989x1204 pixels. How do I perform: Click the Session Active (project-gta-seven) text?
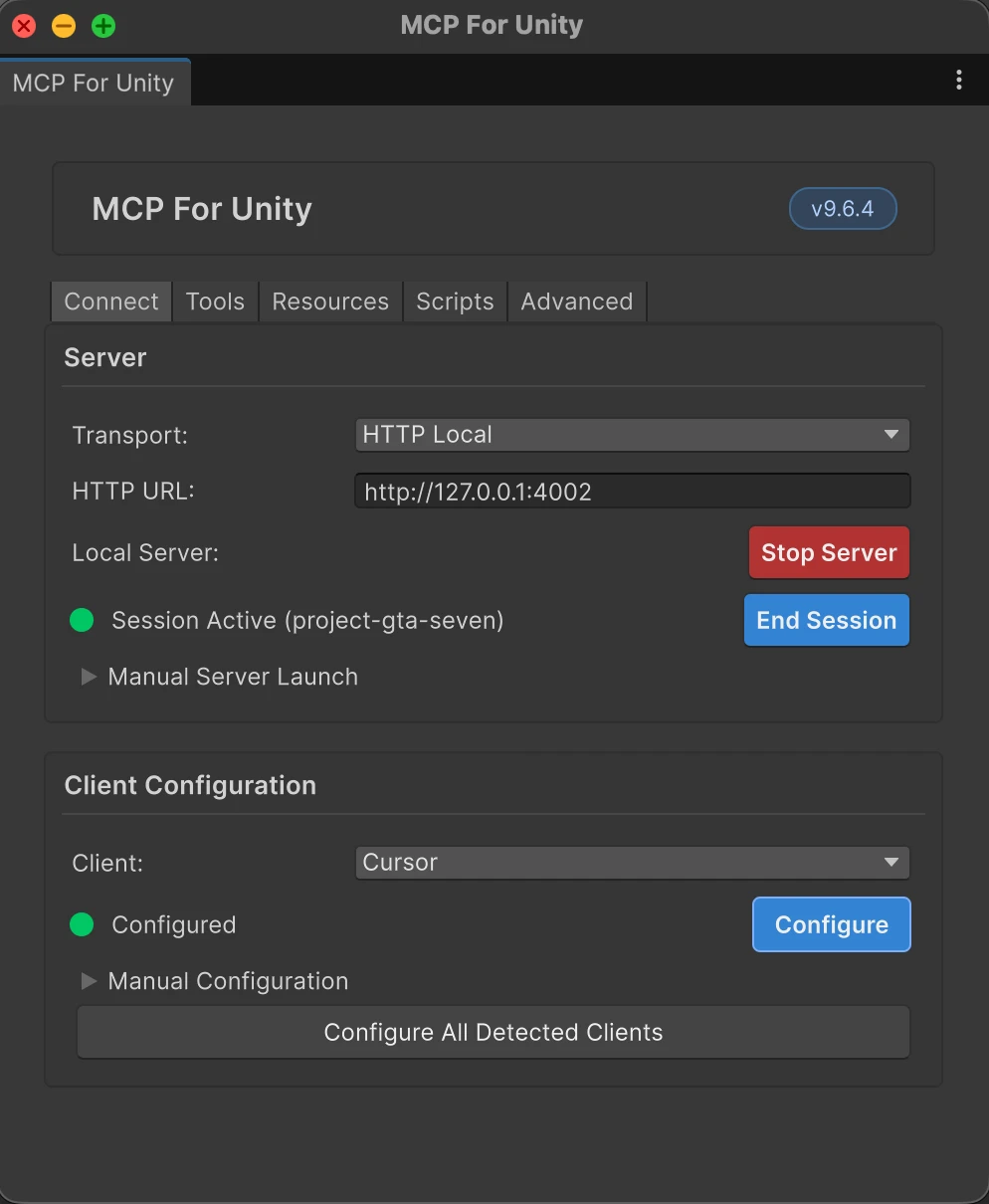[x=307, y=621]
